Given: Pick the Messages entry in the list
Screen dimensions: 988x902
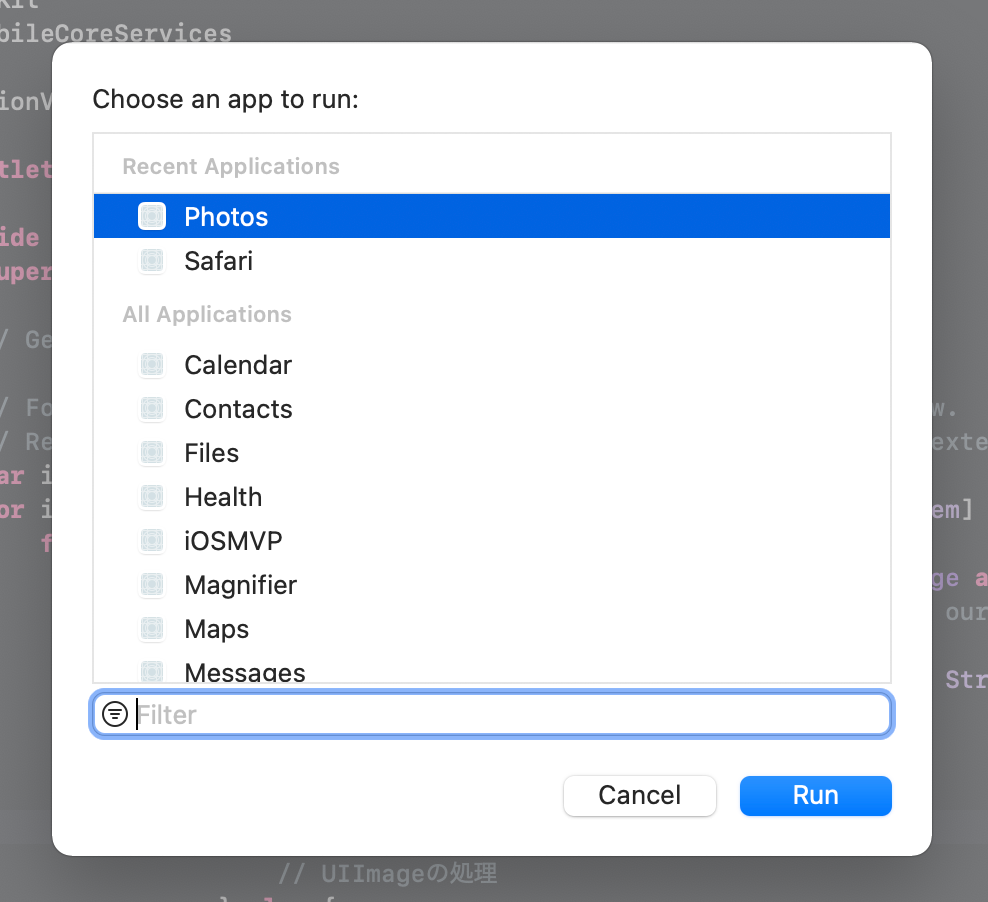Looking at the screenshot, I should (491, 668).
